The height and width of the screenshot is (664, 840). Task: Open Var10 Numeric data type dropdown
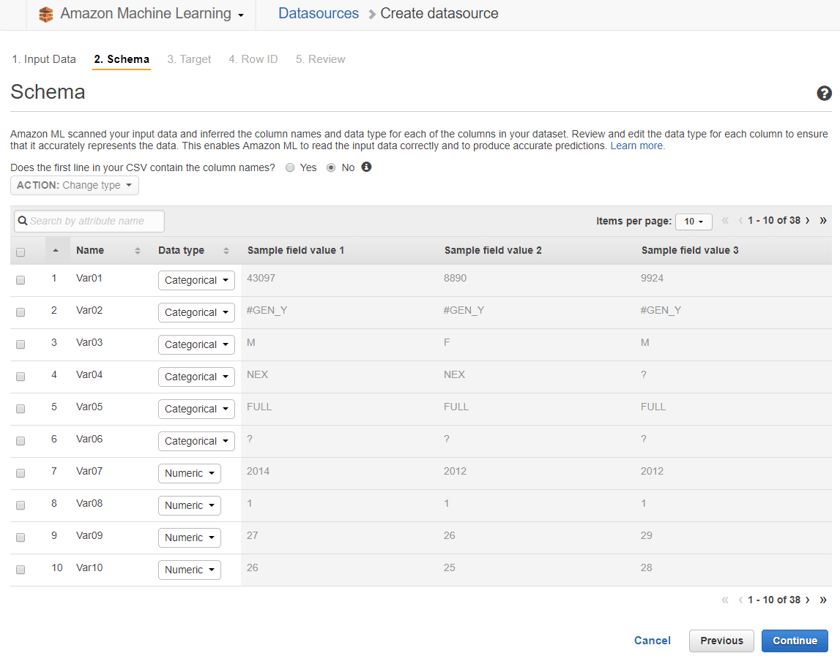coord(189,570)
